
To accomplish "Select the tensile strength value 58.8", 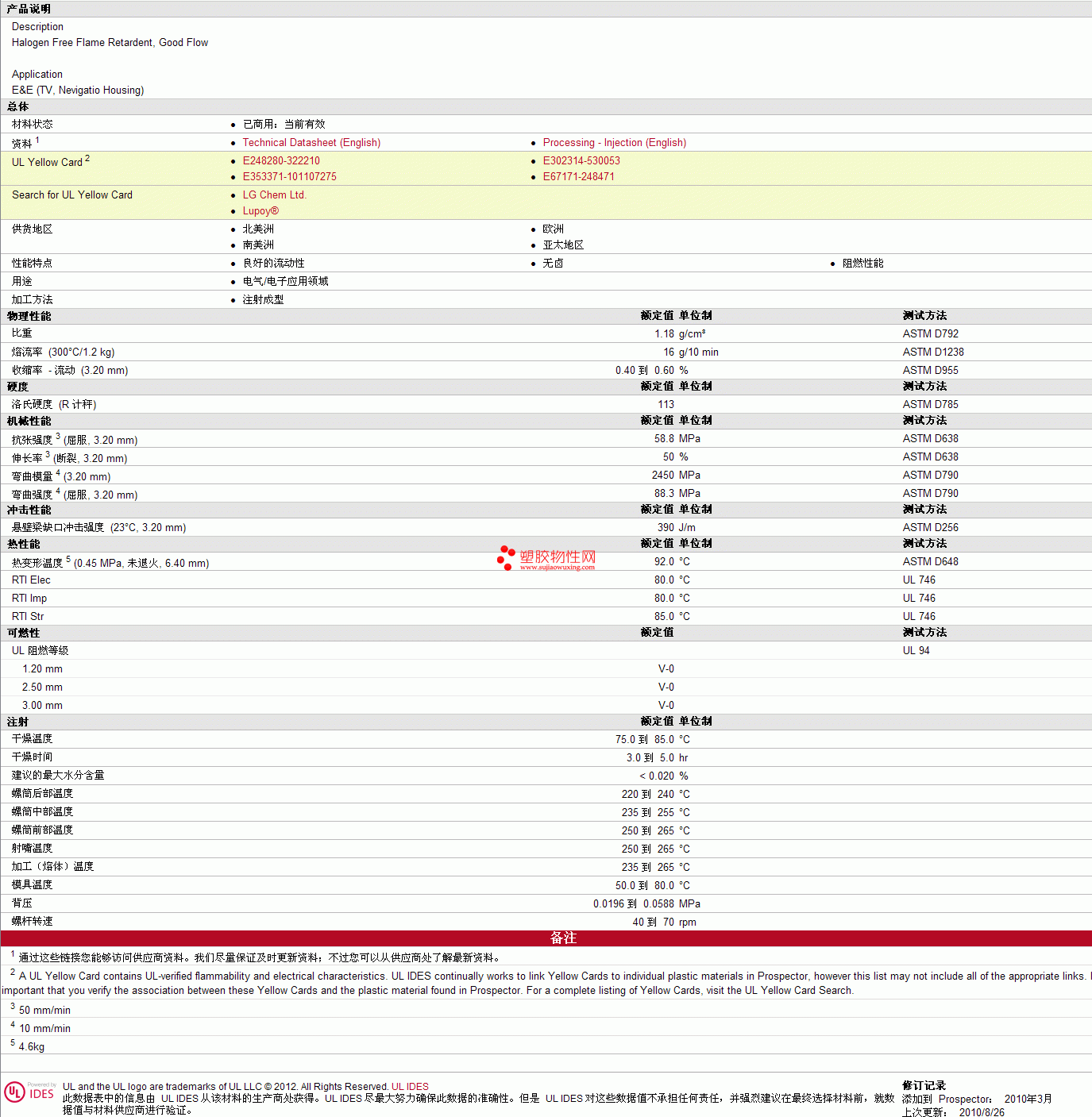I will point(664,439).
